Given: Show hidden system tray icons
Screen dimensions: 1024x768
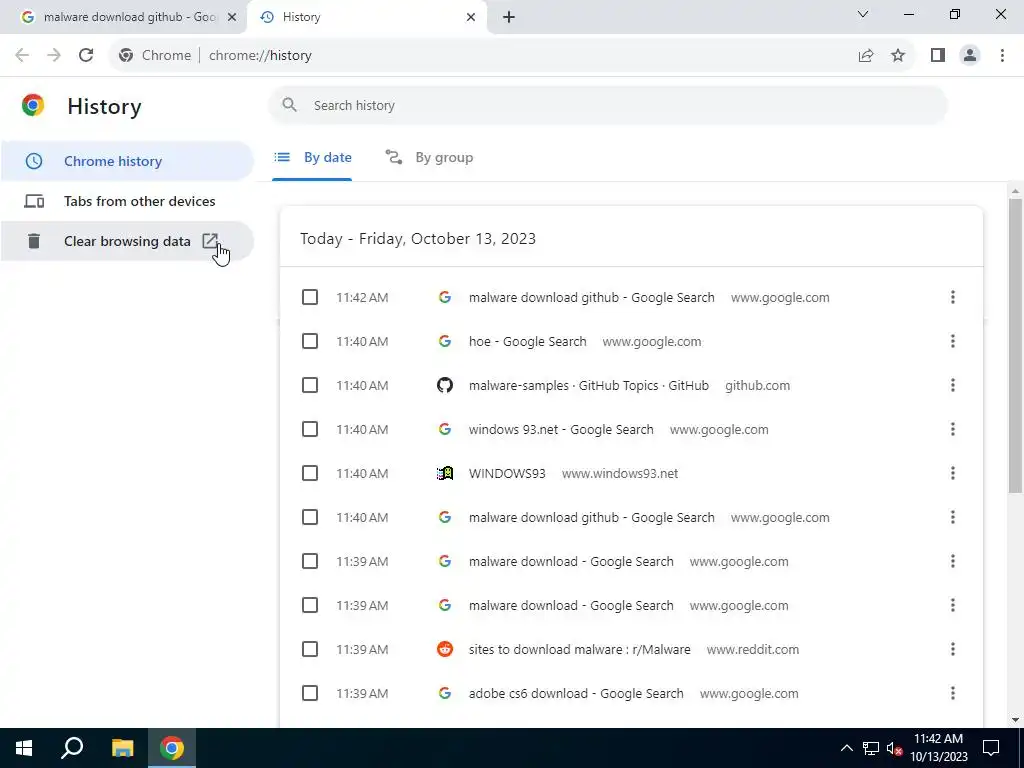Looking at the screenshot, I should click(846, 748).
